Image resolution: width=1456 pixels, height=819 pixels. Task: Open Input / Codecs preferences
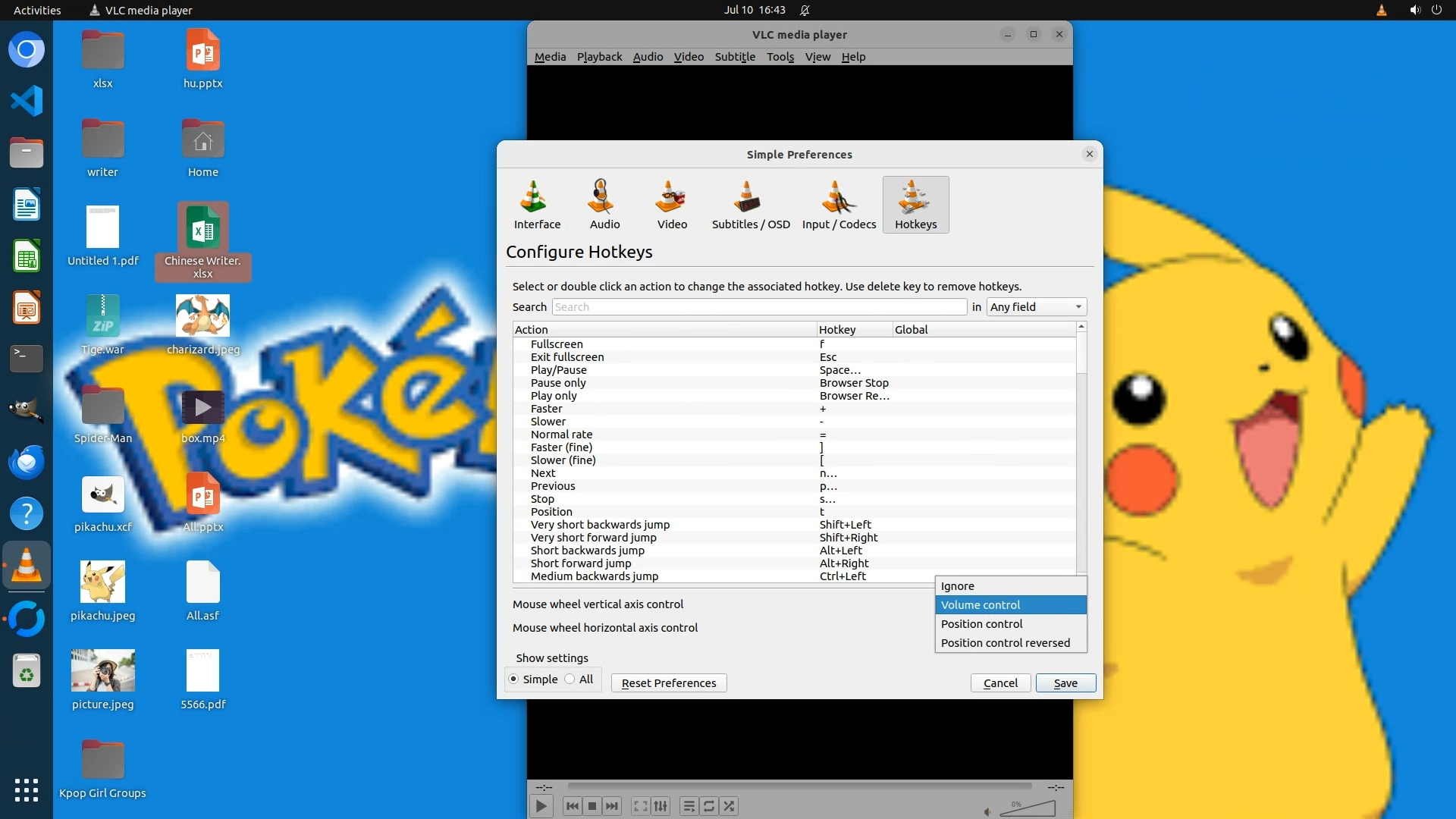pos(839,205)
